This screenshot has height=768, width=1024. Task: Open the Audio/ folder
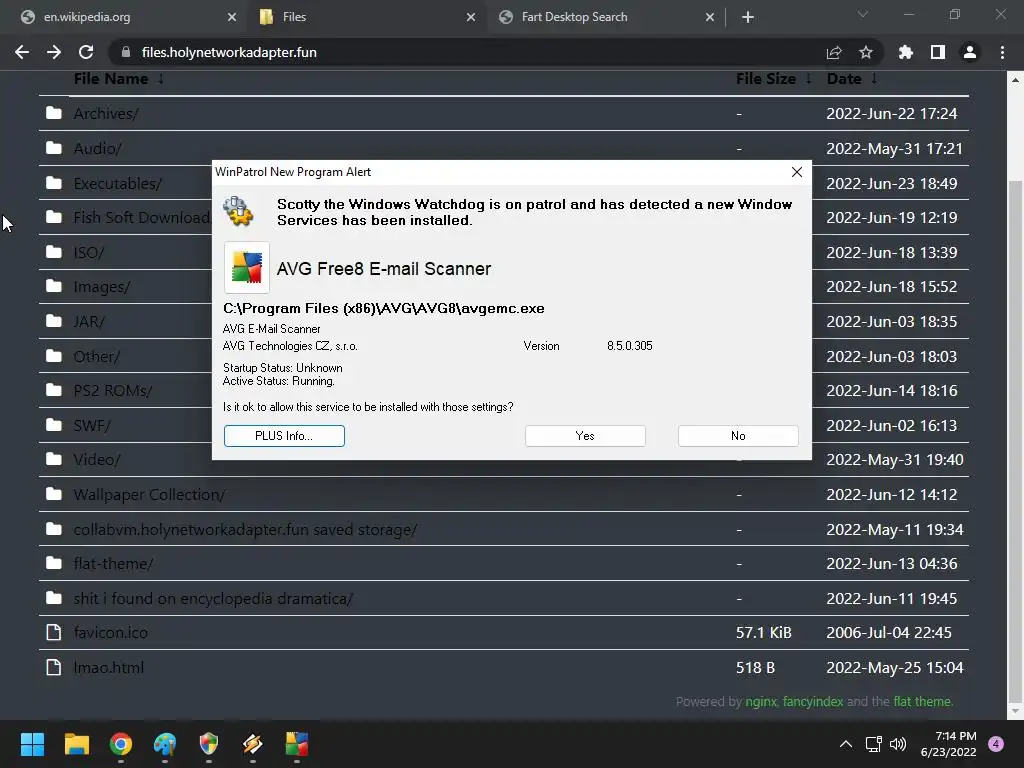(97, 148)
